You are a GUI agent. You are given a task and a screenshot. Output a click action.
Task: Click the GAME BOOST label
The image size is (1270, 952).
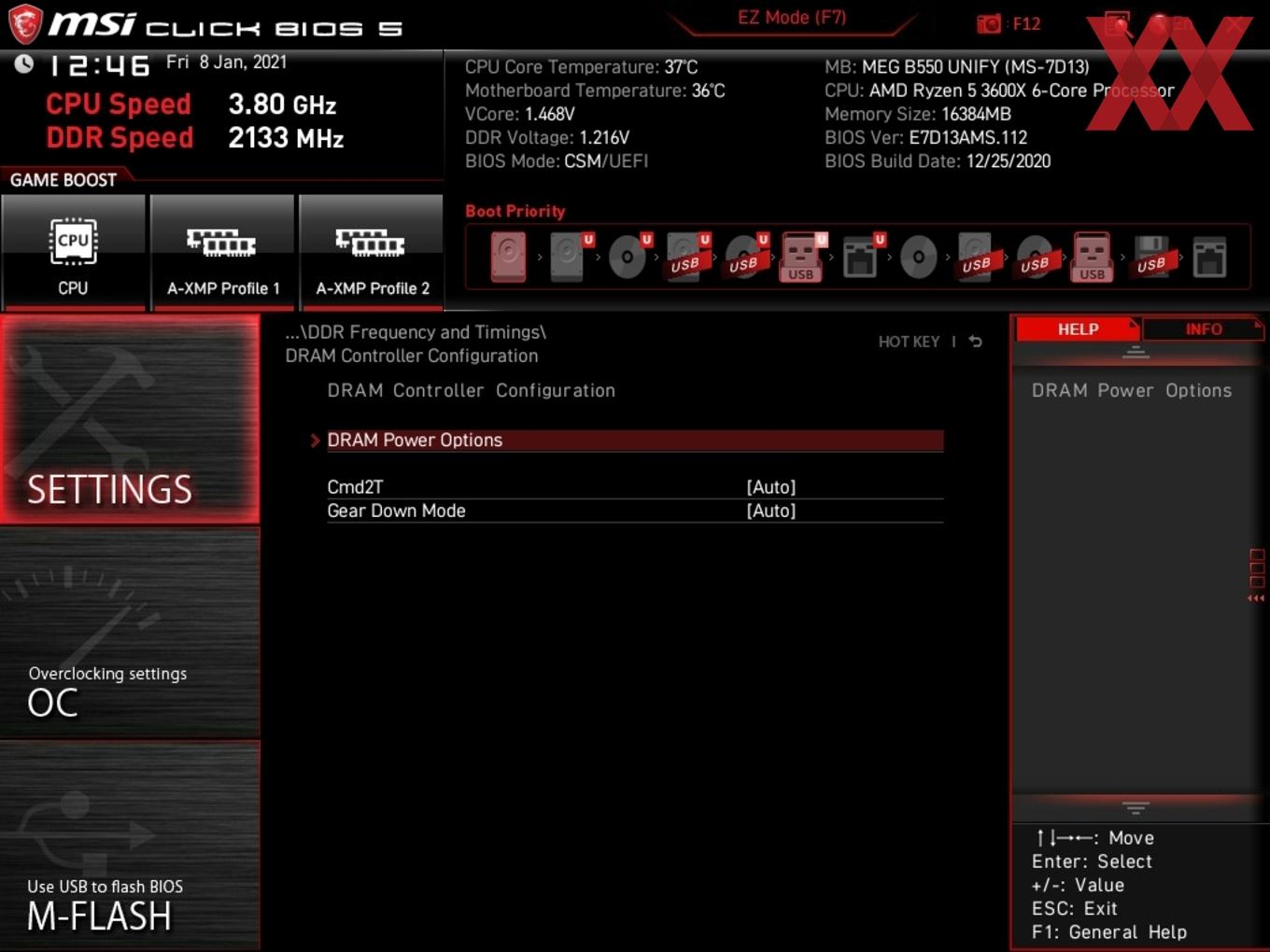(x=63, y=180)
